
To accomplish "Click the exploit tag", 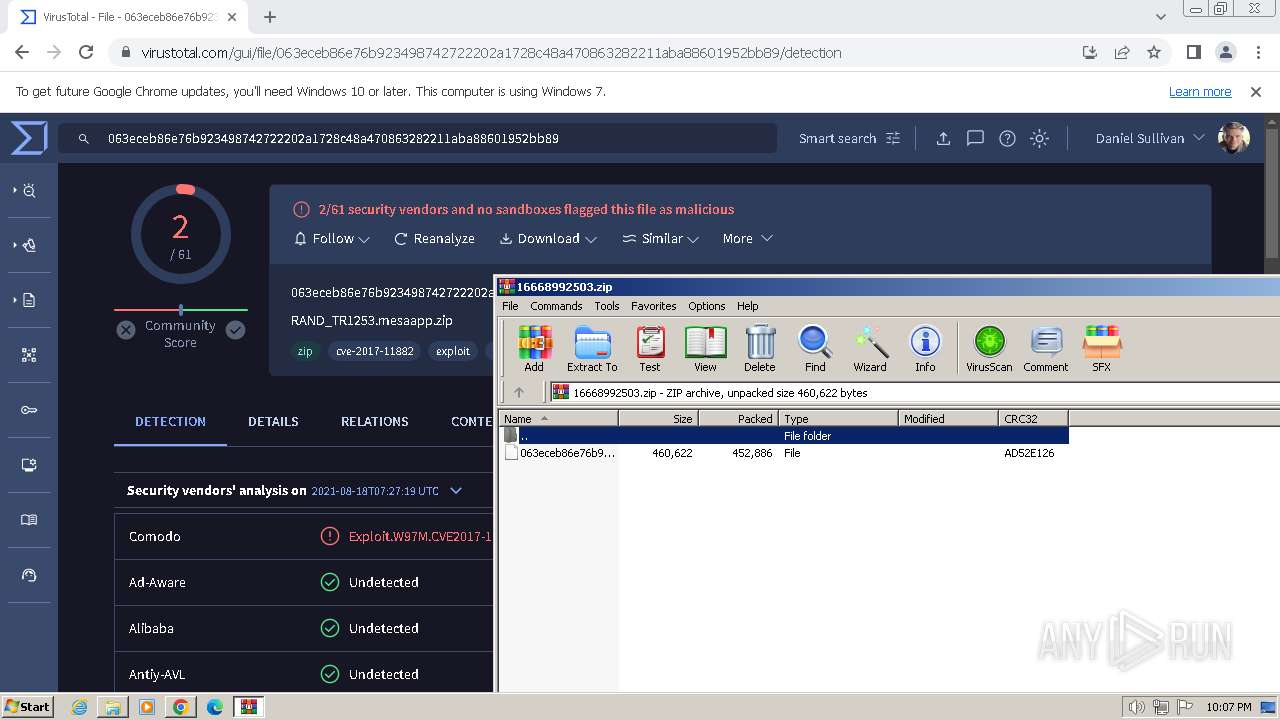I will [x=453, y=351].
